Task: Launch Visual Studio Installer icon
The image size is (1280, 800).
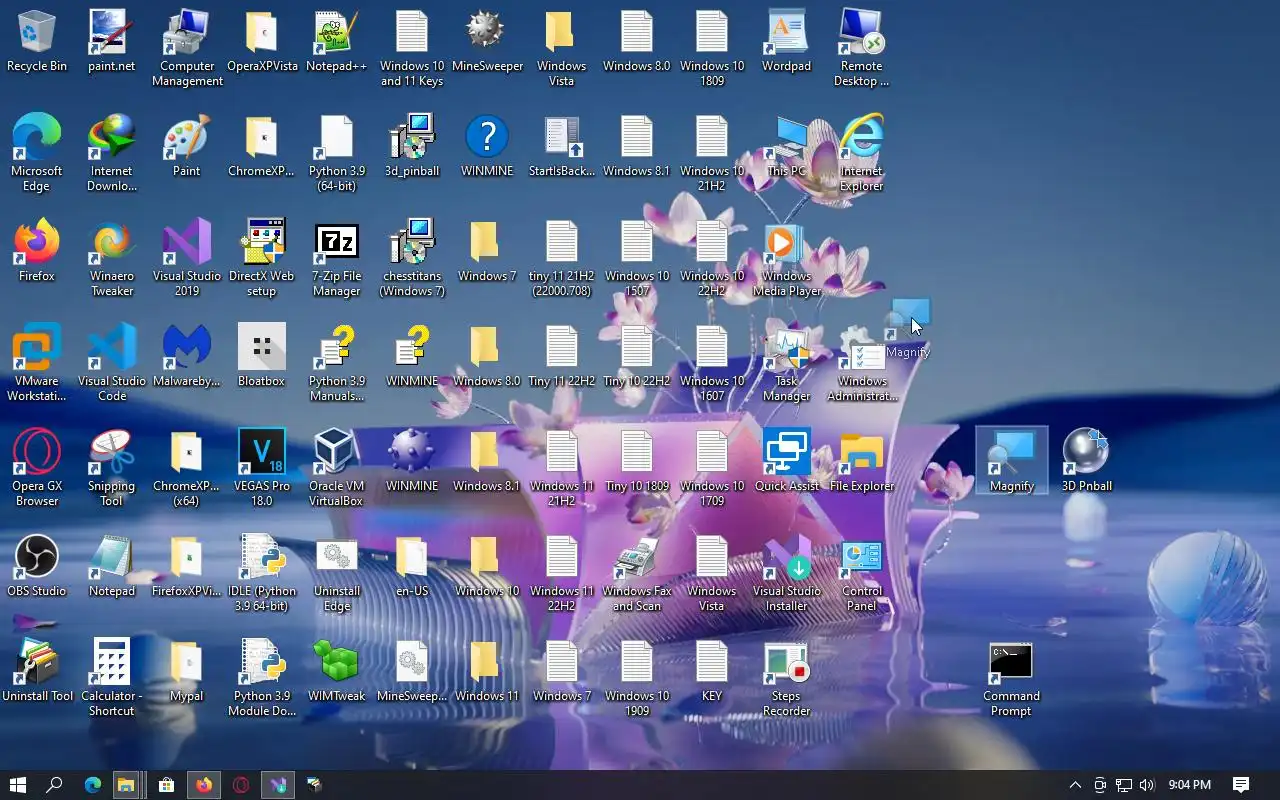Action: (787, 573)
